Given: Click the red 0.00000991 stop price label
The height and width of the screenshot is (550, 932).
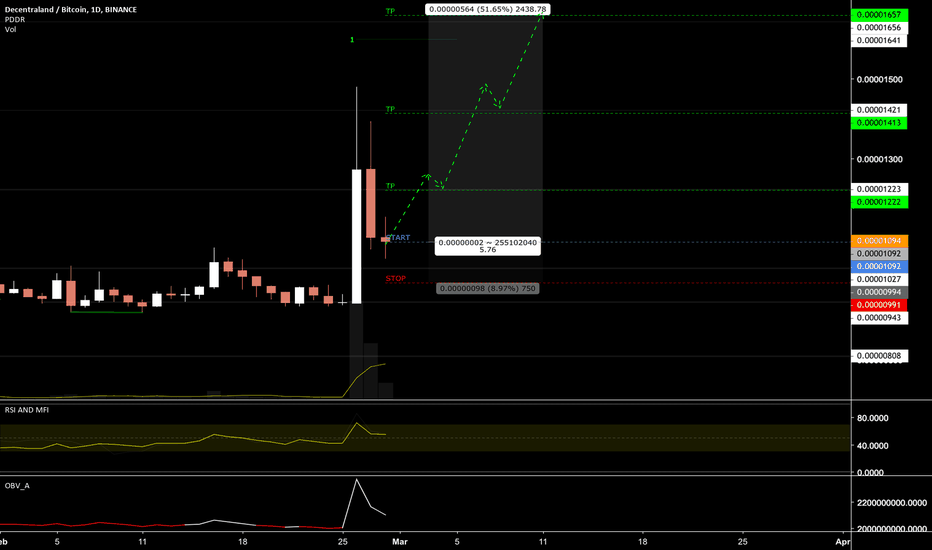Looking at the screenshot, I should coord(879,305).
